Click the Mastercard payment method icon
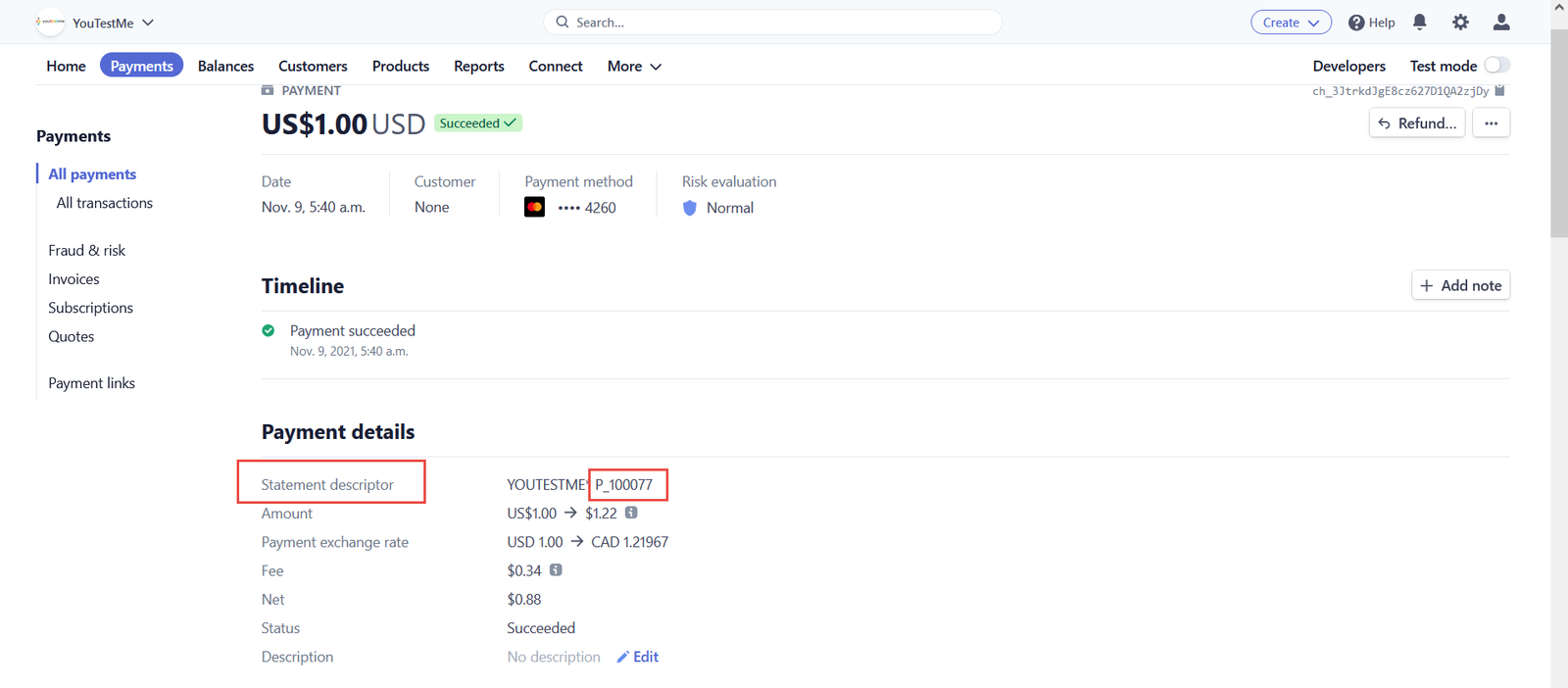 tap(534, 208)
